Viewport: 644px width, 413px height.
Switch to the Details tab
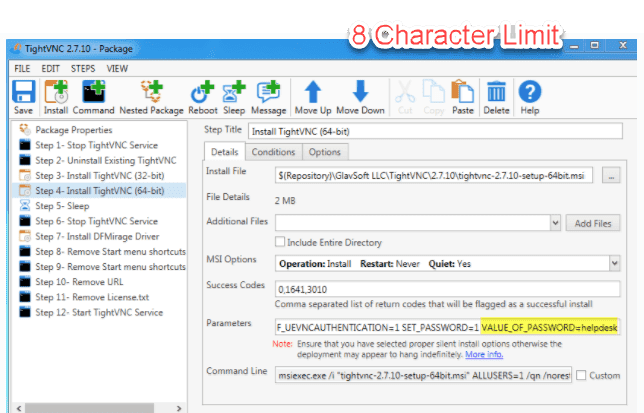click(224, 152)
